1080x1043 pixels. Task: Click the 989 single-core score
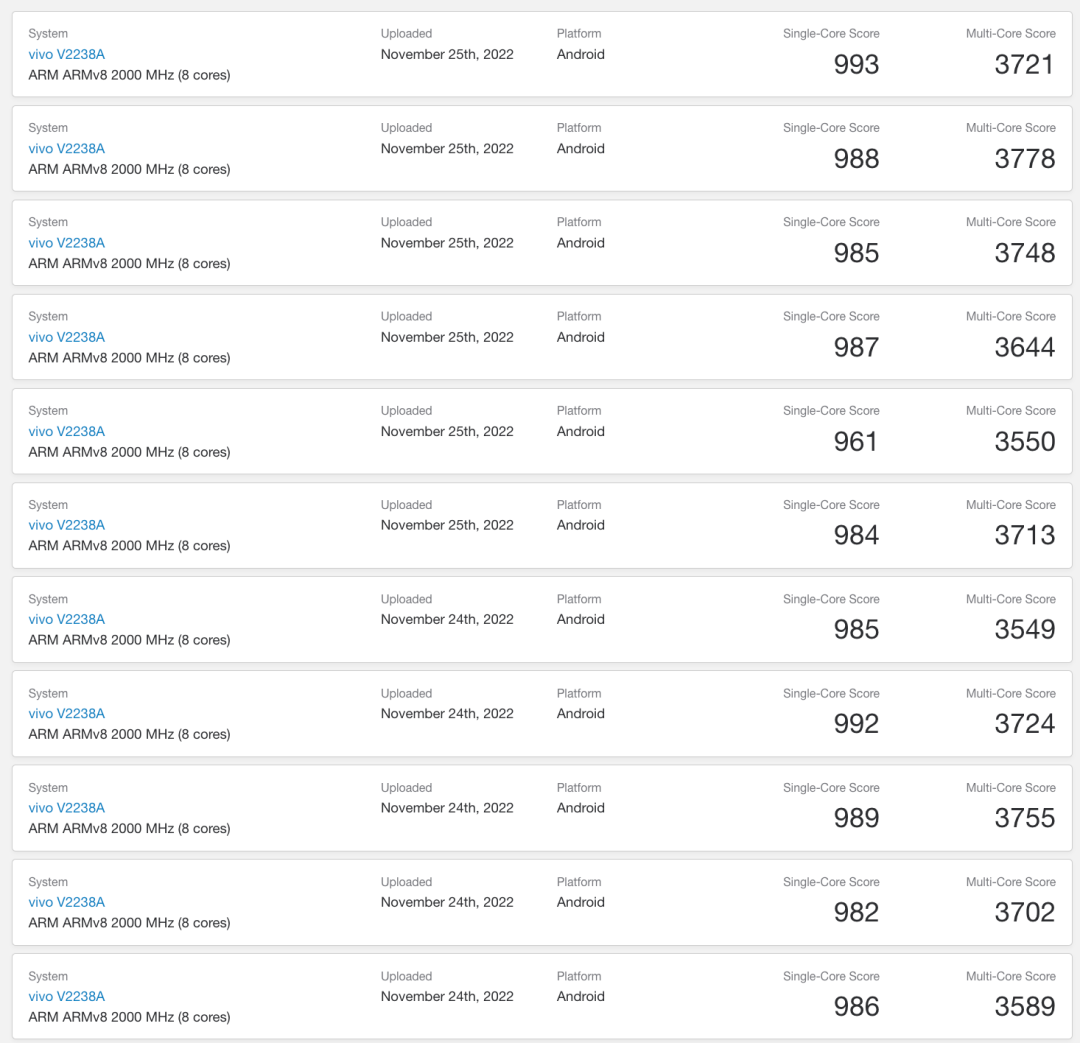(x=856, y=818)
